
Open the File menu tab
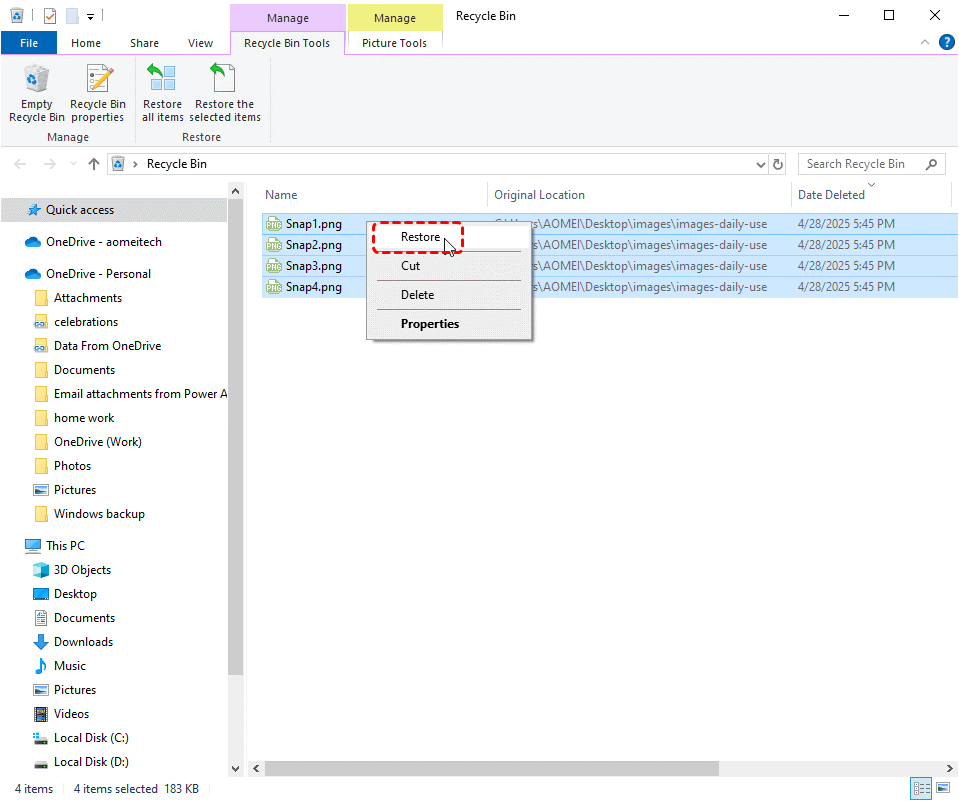(29, 43)
